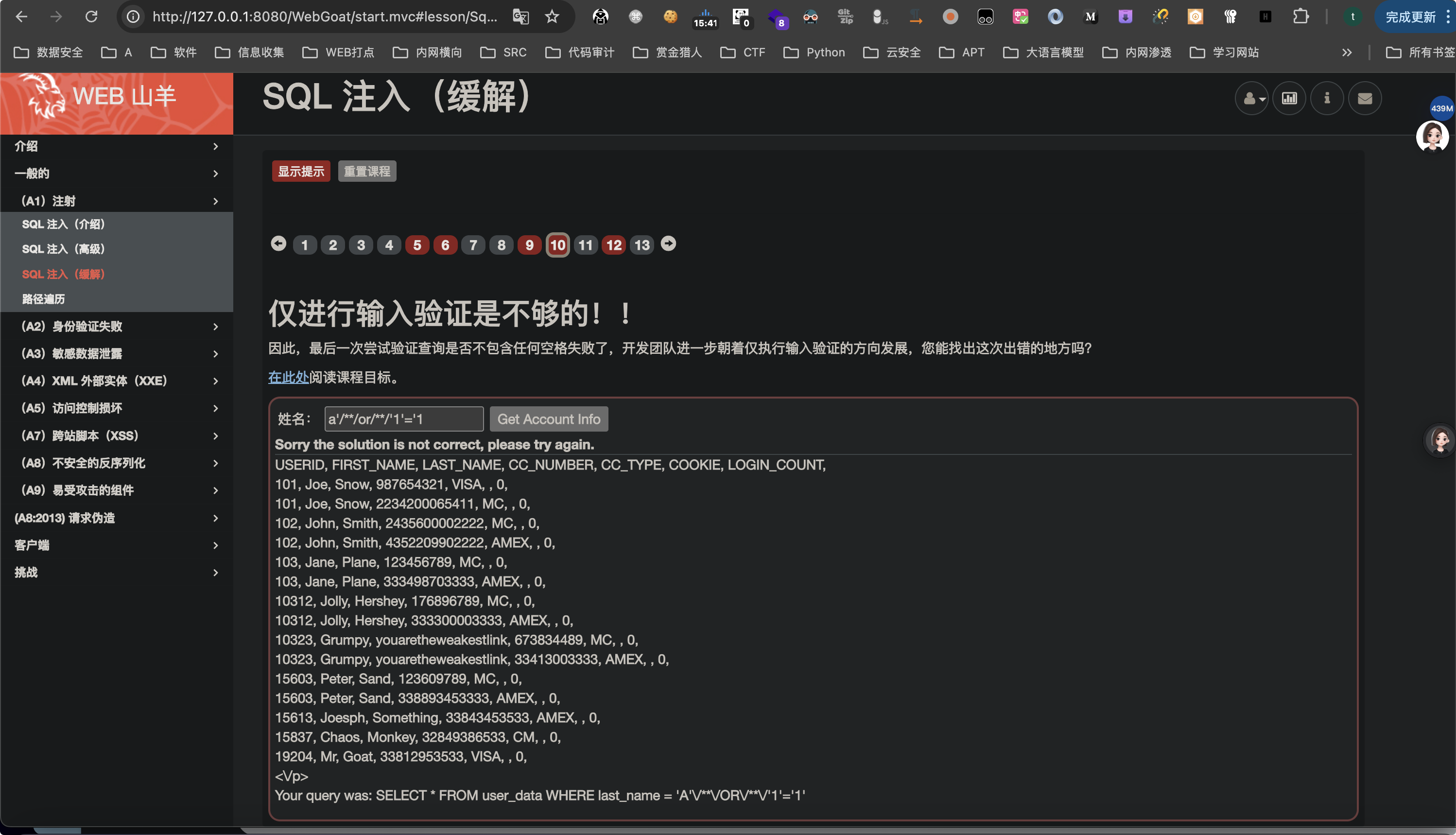Expand (A4) XML 外部实体 (XXE) section
1456x835 pixels.
tap(117, 381)
